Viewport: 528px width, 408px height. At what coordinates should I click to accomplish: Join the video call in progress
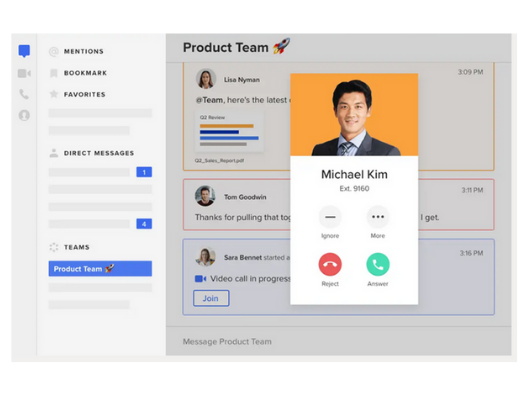pyautogui.click(x=211, y=298)
